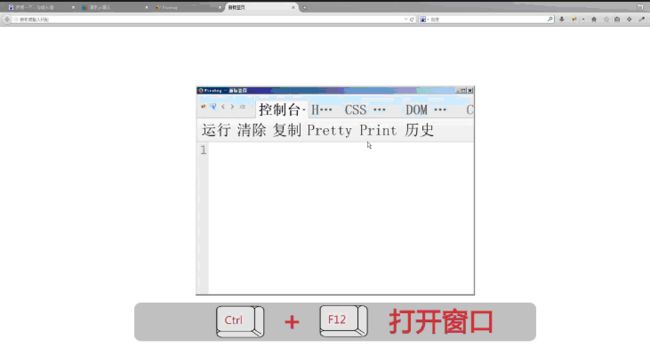This screenshot has height=364, width=650.
Task: Open the URL bar history dropdown arrow
Action: click(x=405, y=19)
